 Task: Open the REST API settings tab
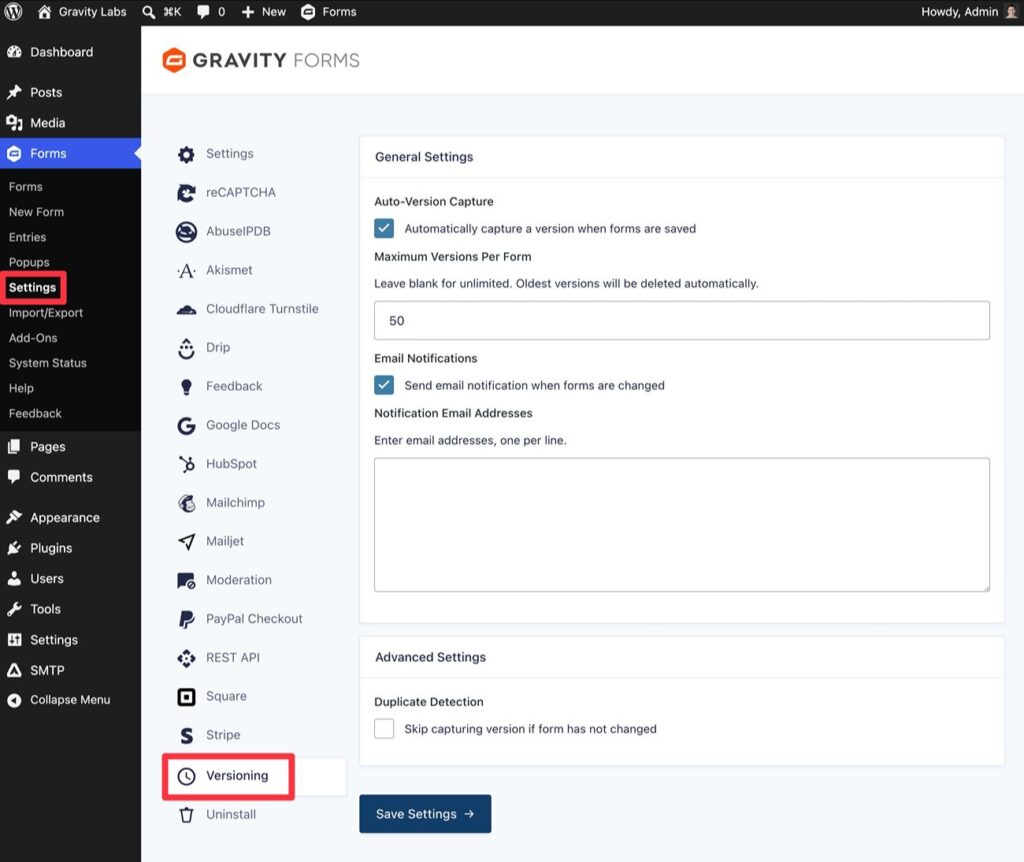(232, 658)
